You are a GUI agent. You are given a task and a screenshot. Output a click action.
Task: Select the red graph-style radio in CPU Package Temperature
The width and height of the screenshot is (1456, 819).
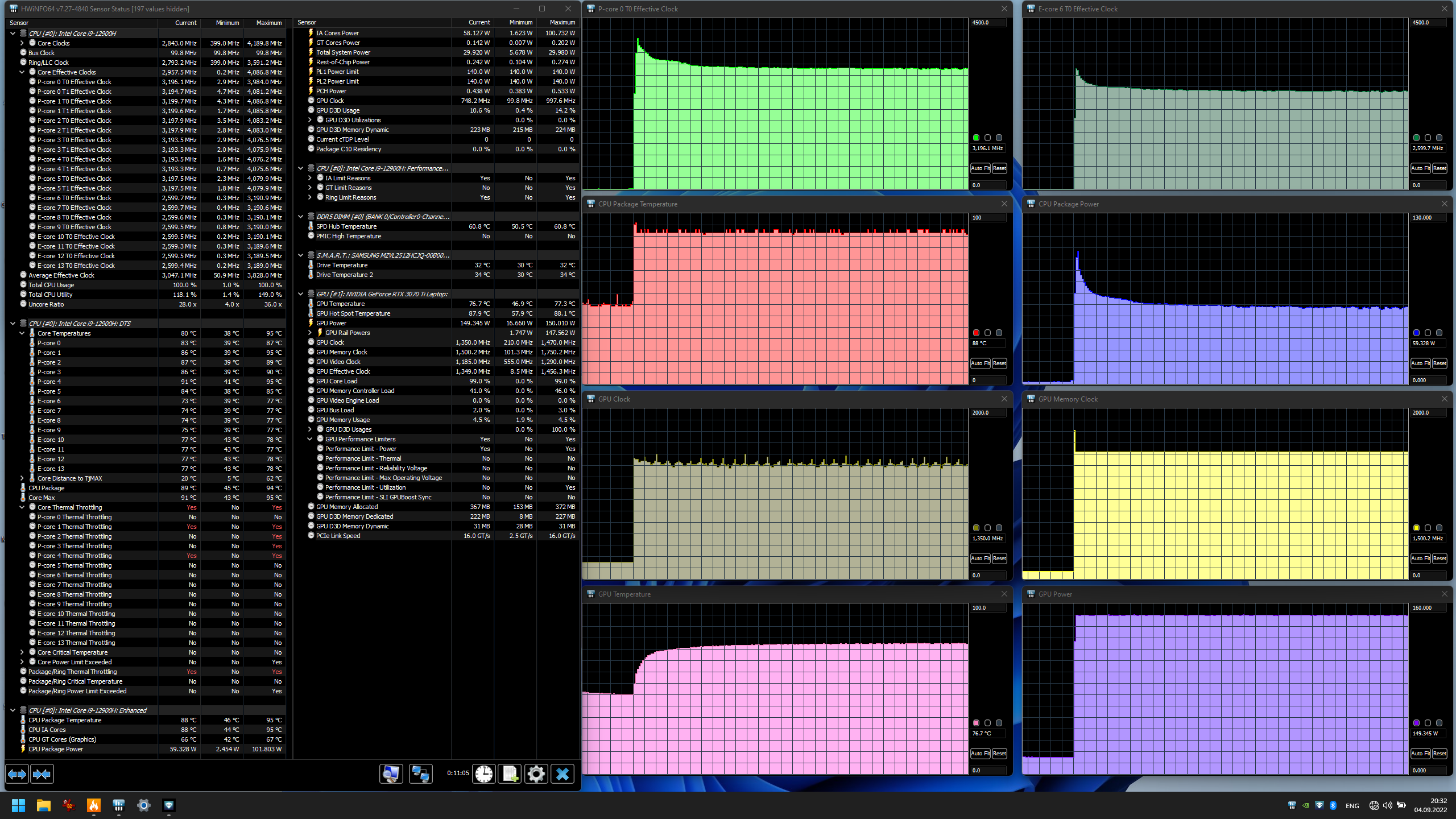pos(977,333)
